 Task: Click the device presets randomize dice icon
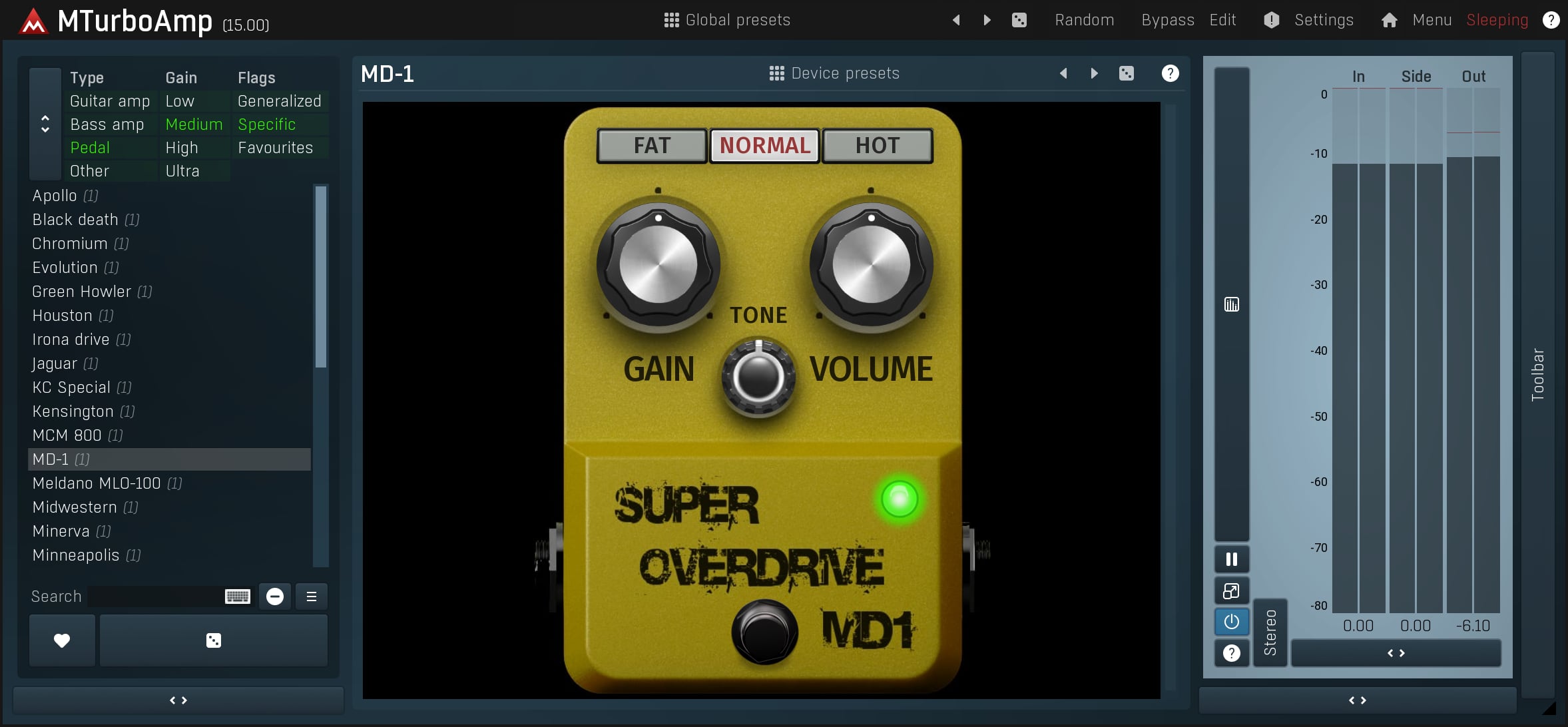click(x=1126, y=73)
